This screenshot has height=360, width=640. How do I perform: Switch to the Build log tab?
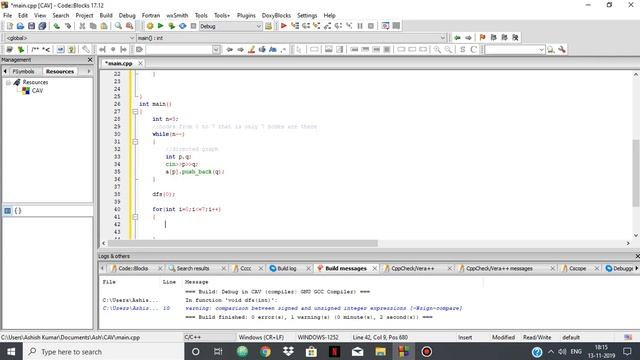tap(287, 268)
